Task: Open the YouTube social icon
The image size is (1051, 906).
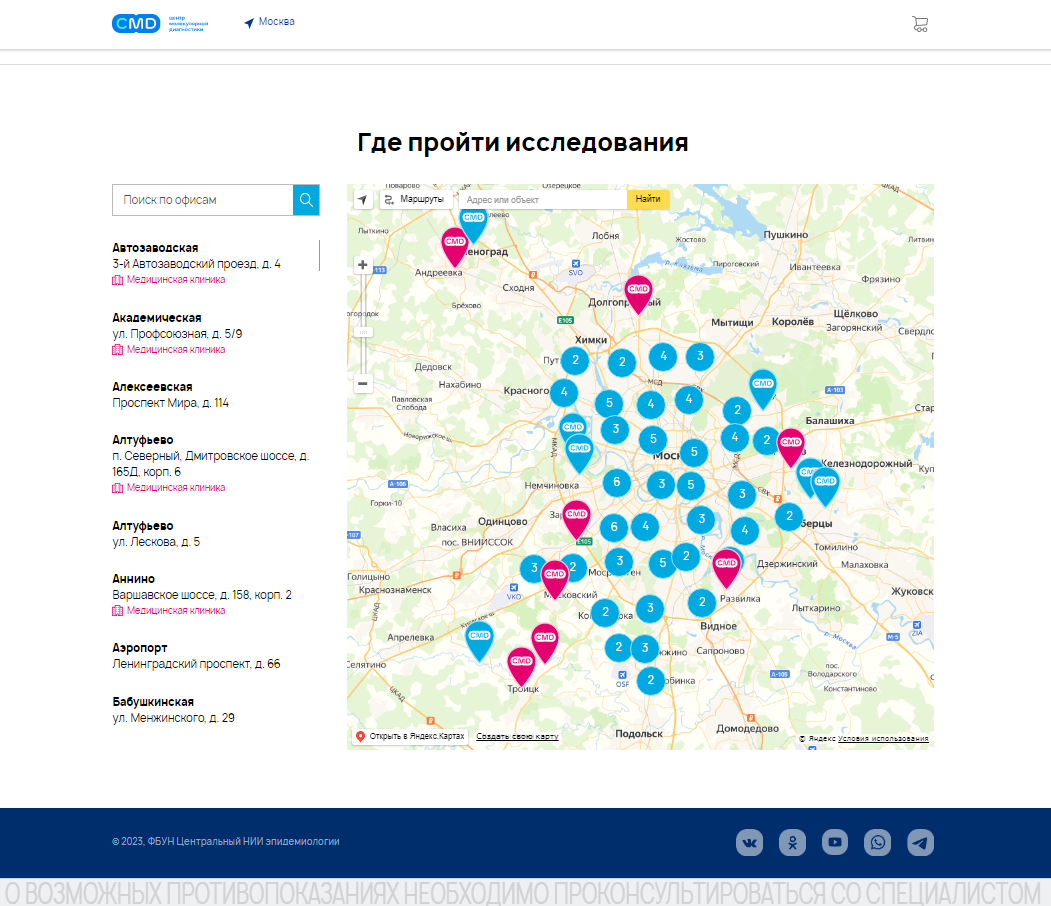Action: click(835, 842)
